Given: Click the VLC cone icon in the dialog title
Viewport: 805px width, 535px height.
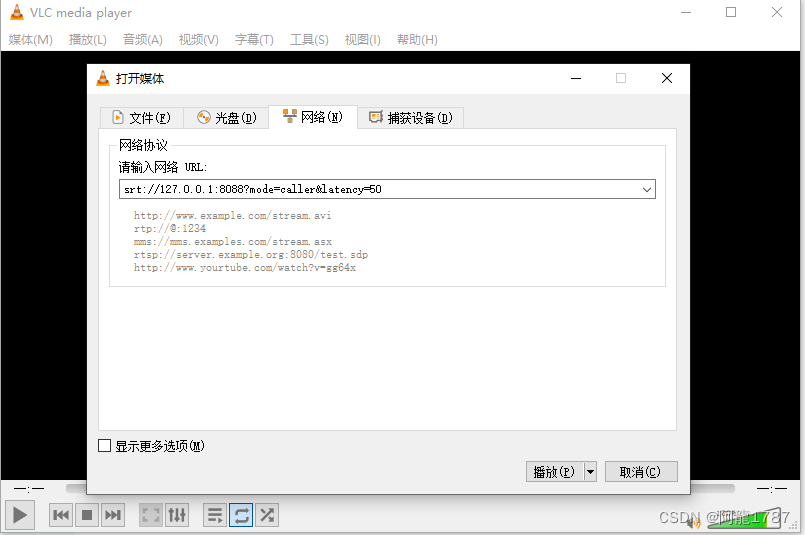Looking at the screenshot, I should click(x=103, y=78).
